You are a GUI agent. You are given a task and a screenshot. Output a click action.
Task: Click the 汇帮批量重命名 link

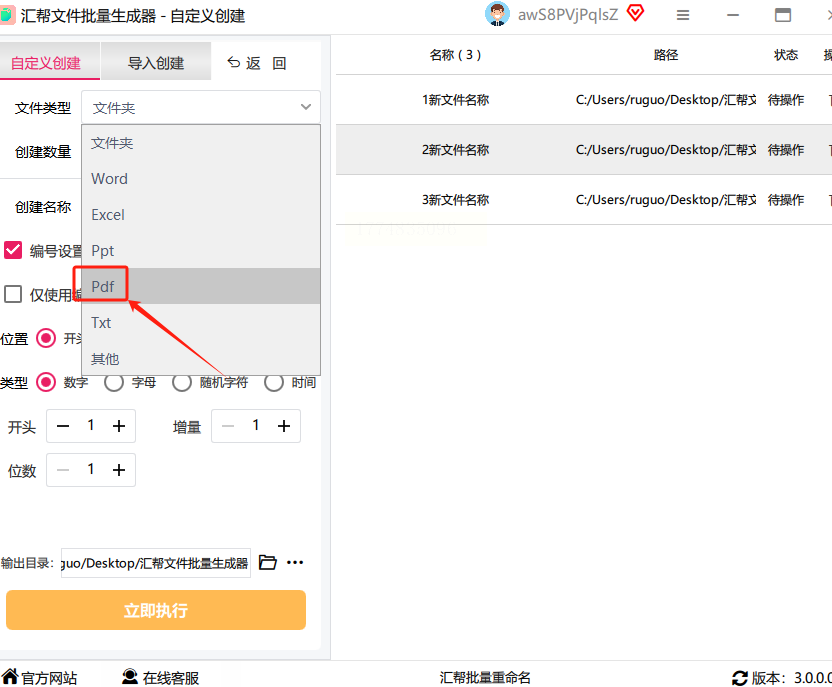tap(485, 677)
